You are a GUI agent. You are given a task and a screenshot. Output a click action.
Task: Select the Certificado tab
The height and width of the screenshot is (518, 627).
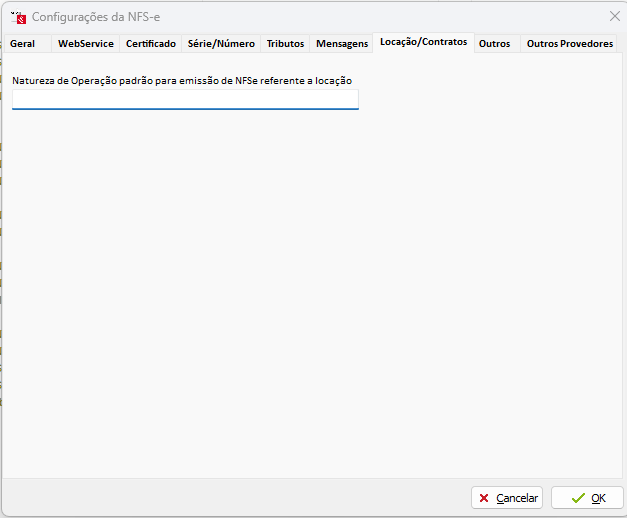pos(150,44)
